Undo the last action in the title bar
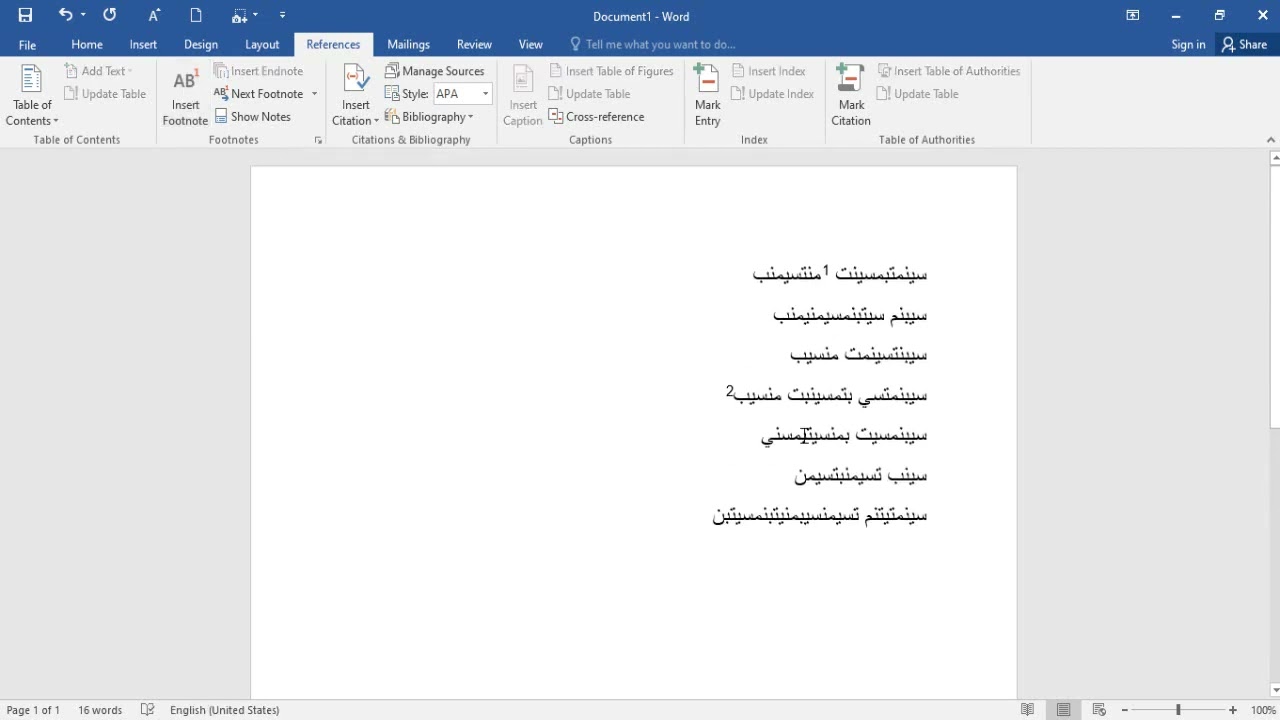1280x720 pixels. coord(65,15)
